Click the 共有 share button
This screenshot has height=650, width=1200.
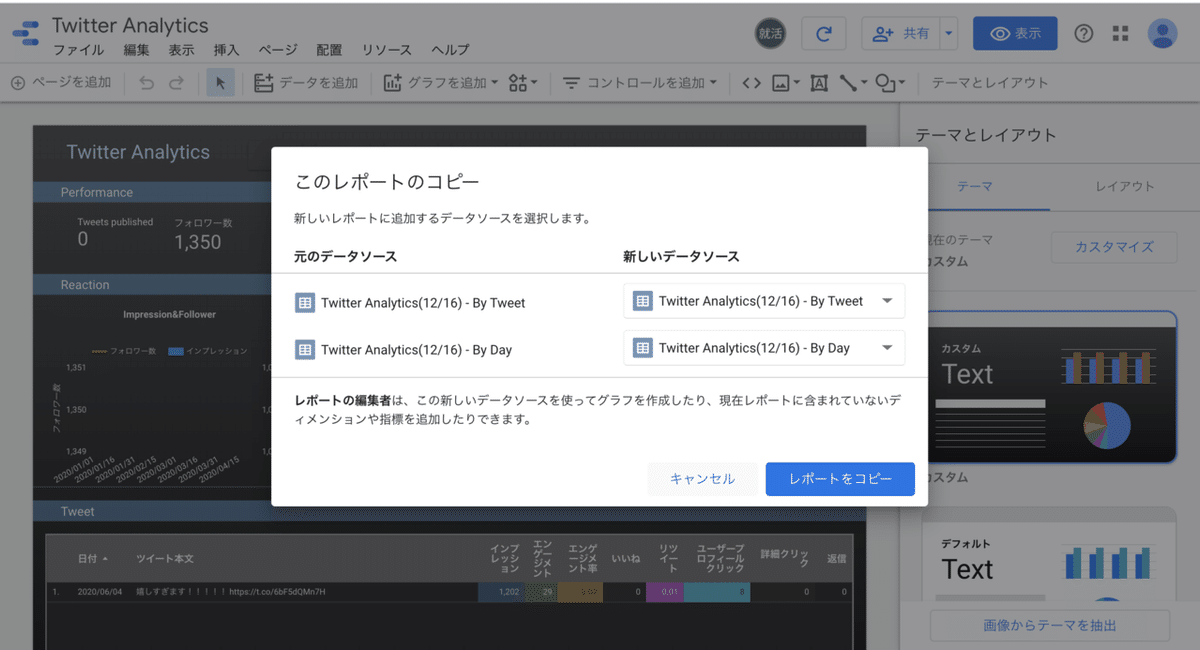pos(901,33)
